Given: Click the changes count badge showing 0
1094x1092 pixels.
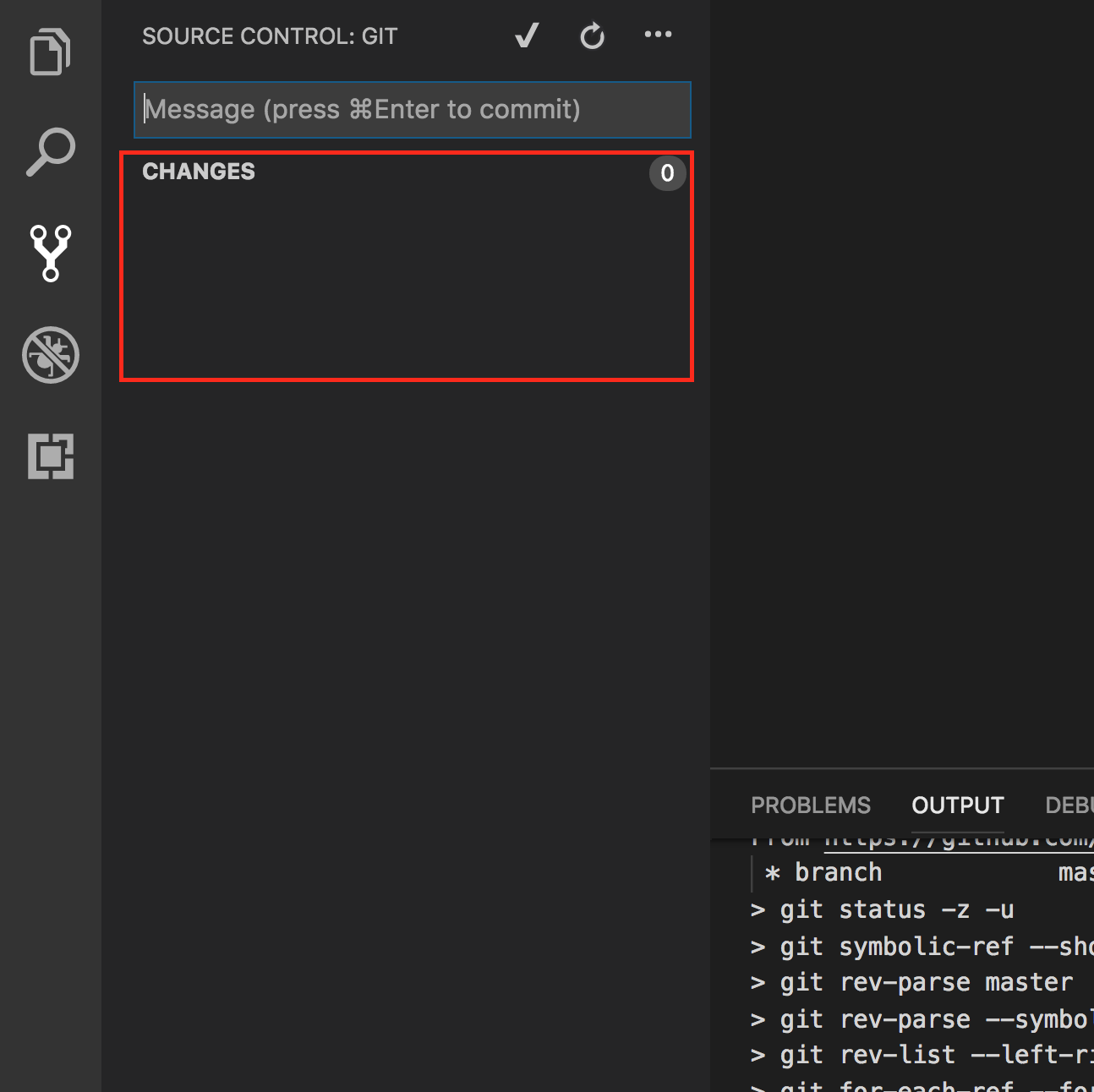Looking at the screenshot, I should (x=667, y=173).
